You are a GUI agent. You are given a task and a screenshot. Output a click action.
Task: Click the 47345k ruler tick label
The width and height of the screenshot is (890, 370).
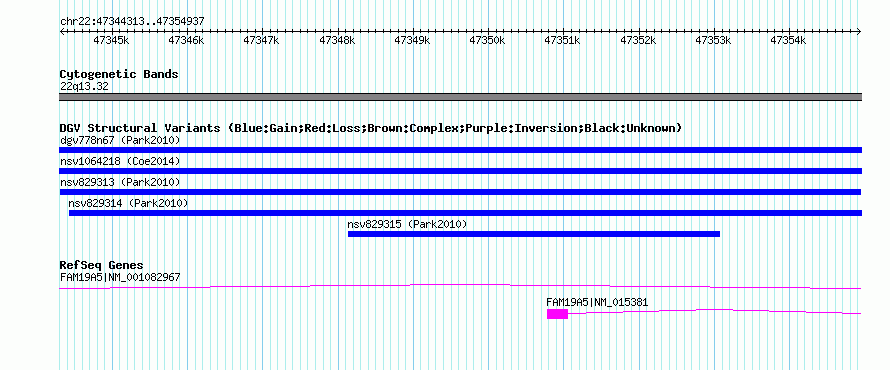tap(111, 40)
